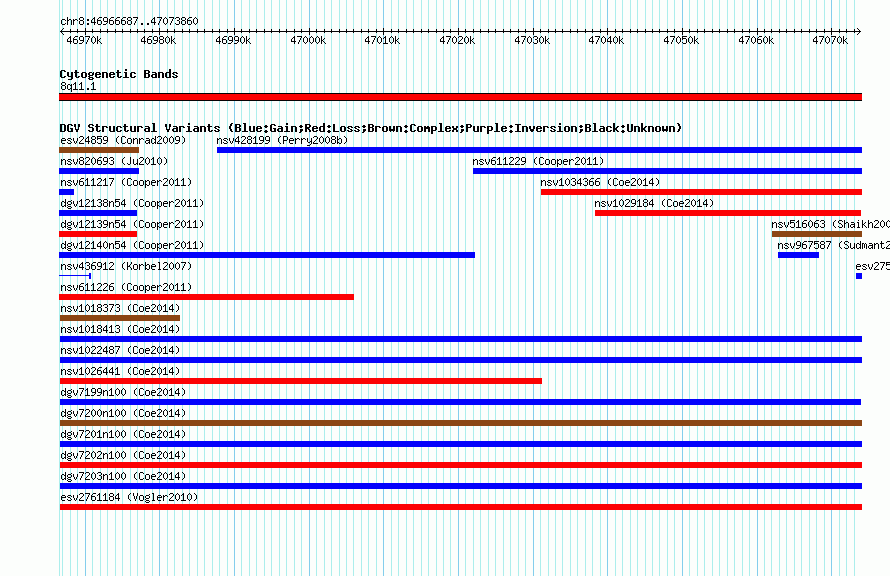
Task: Click the red dgv12139n54 loss bar
Action: tap(98, 234)
